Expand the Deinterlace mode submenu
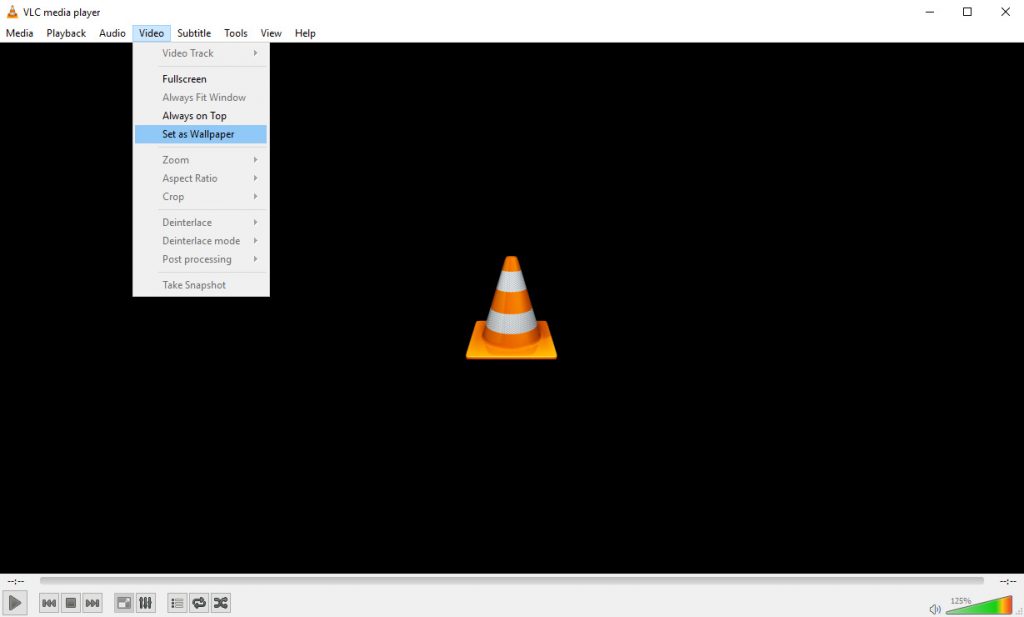 (x=201, y=241)
